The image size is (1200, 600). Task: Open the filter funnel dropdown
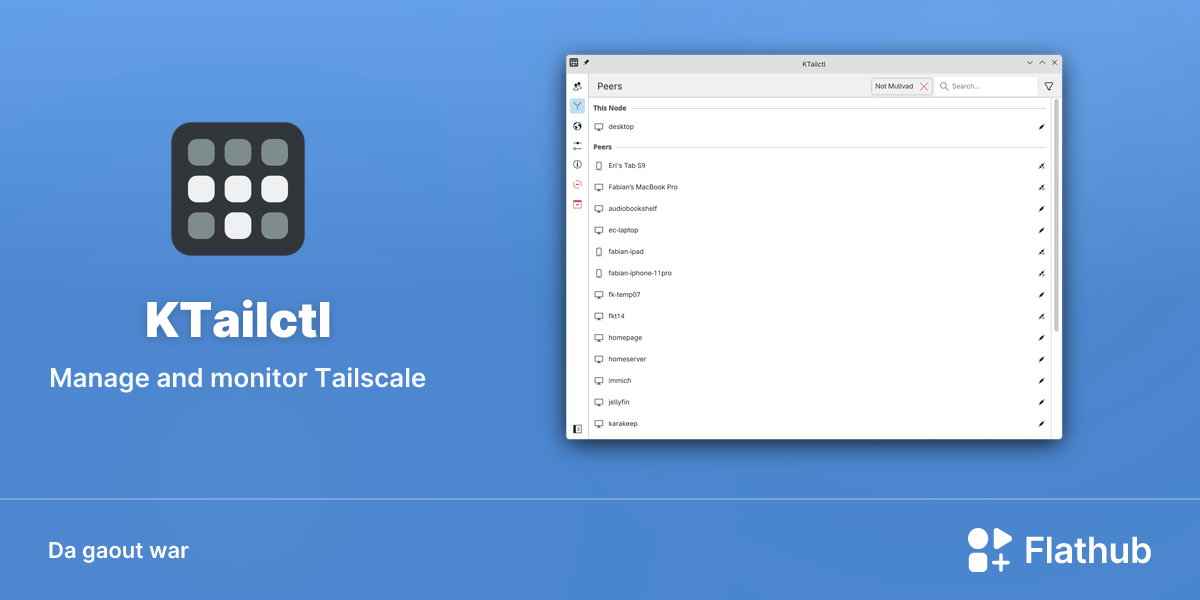(1049, 87)
